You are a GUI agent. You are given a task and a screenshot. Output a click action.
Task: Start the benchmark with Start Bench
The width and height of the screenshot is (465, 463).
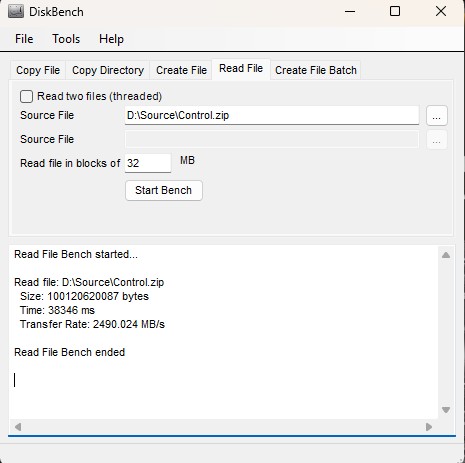(164, 190)
